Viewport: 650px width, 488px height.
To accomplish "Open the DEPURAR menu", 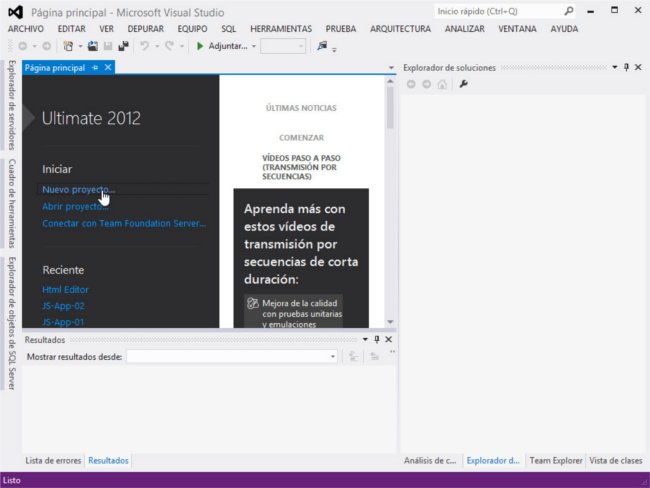I will tap(146, 29).
